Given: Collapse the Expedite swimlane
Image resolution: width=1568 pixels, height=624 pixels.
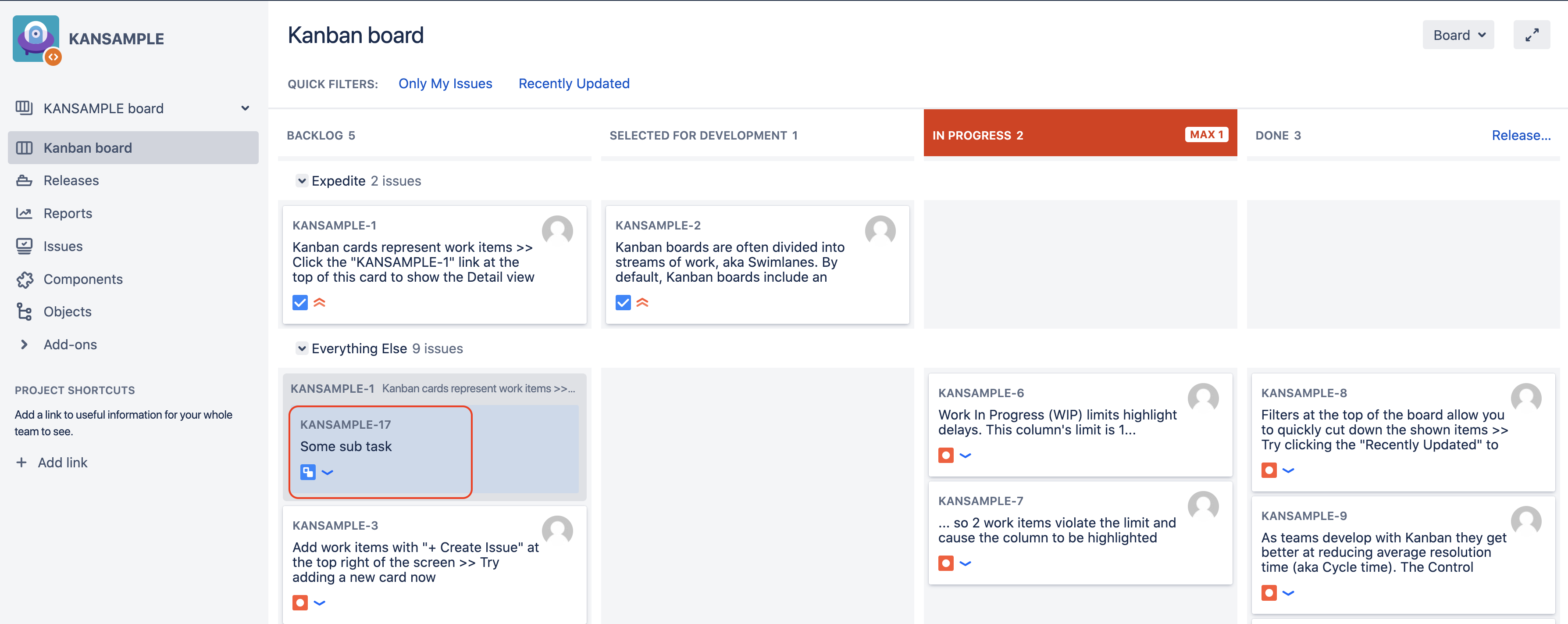Looking at the screenshot, I should click(x=301, y=181).
